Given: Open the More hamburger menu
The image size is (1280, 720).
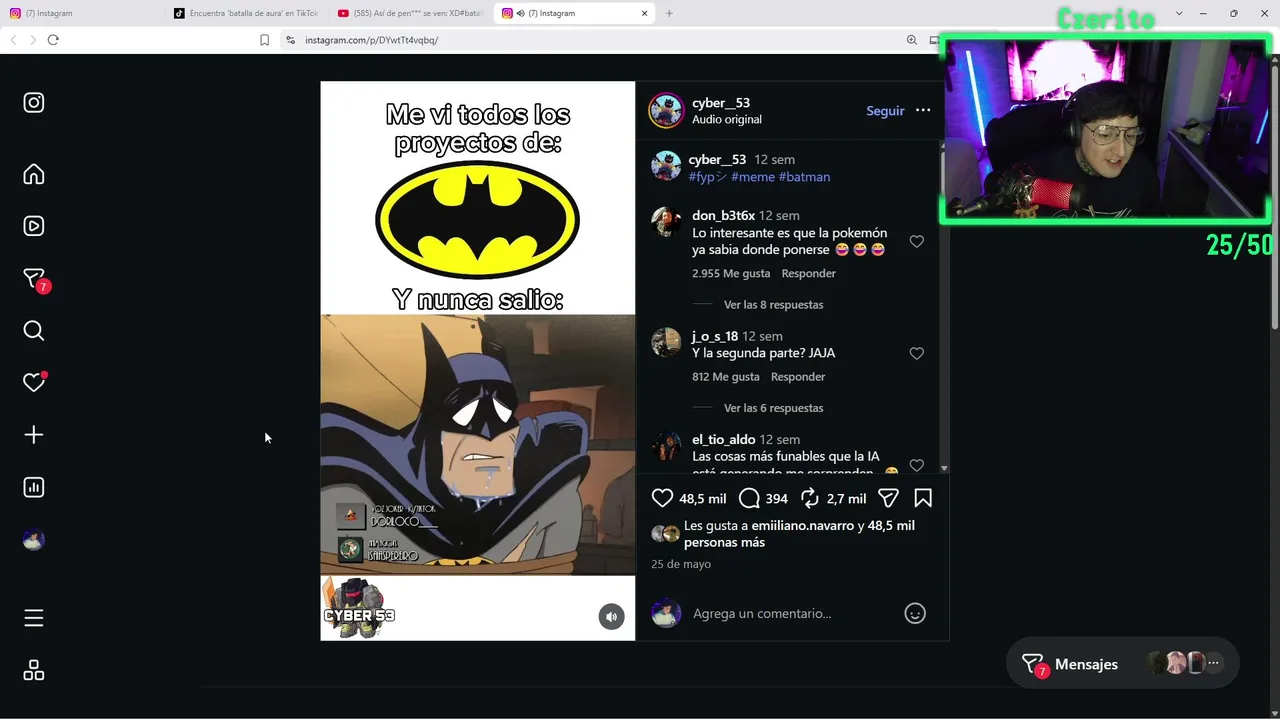Looking at the screenshot, I should pos(34,618).
